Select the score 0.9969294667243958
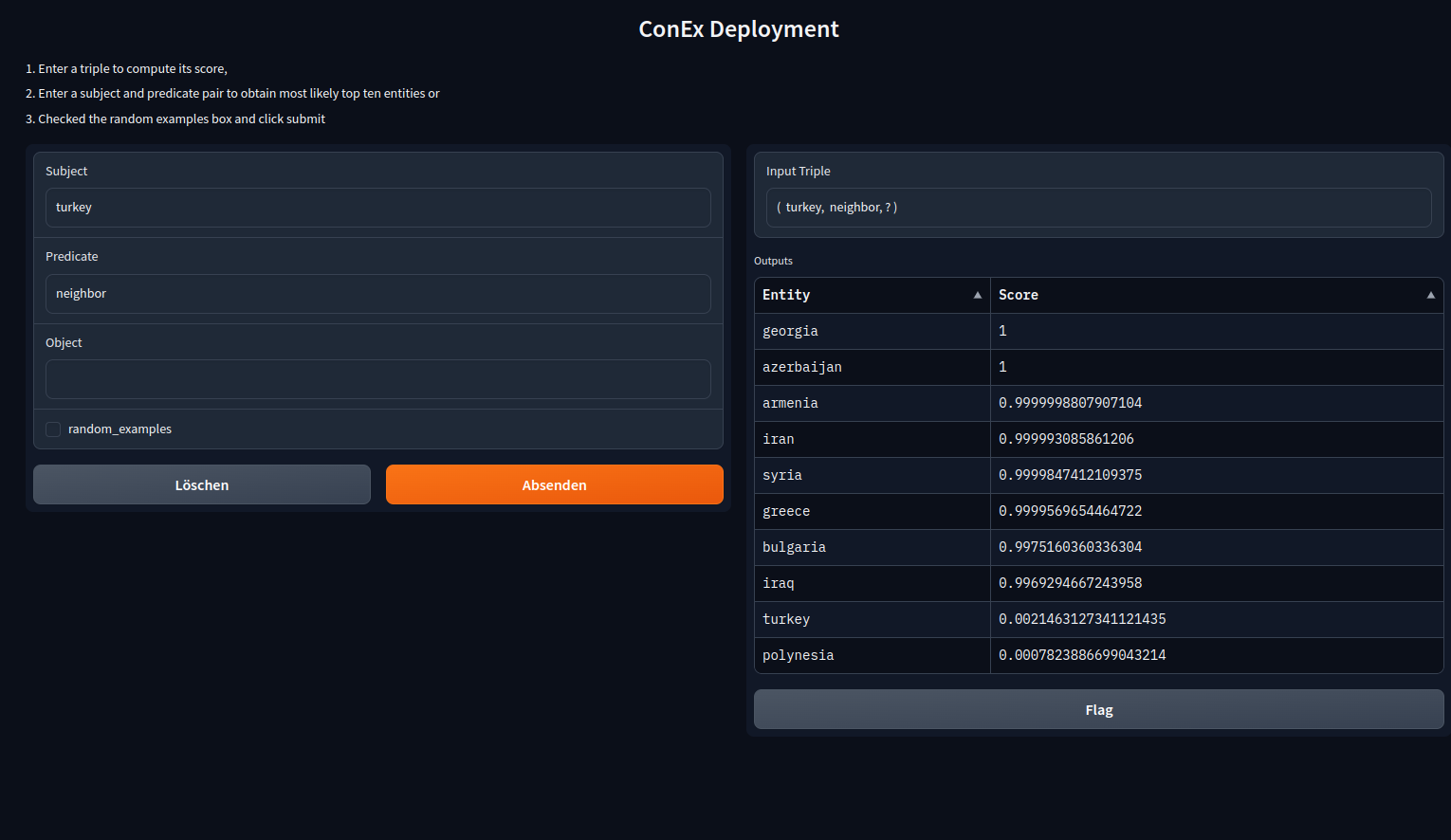 1217,583
